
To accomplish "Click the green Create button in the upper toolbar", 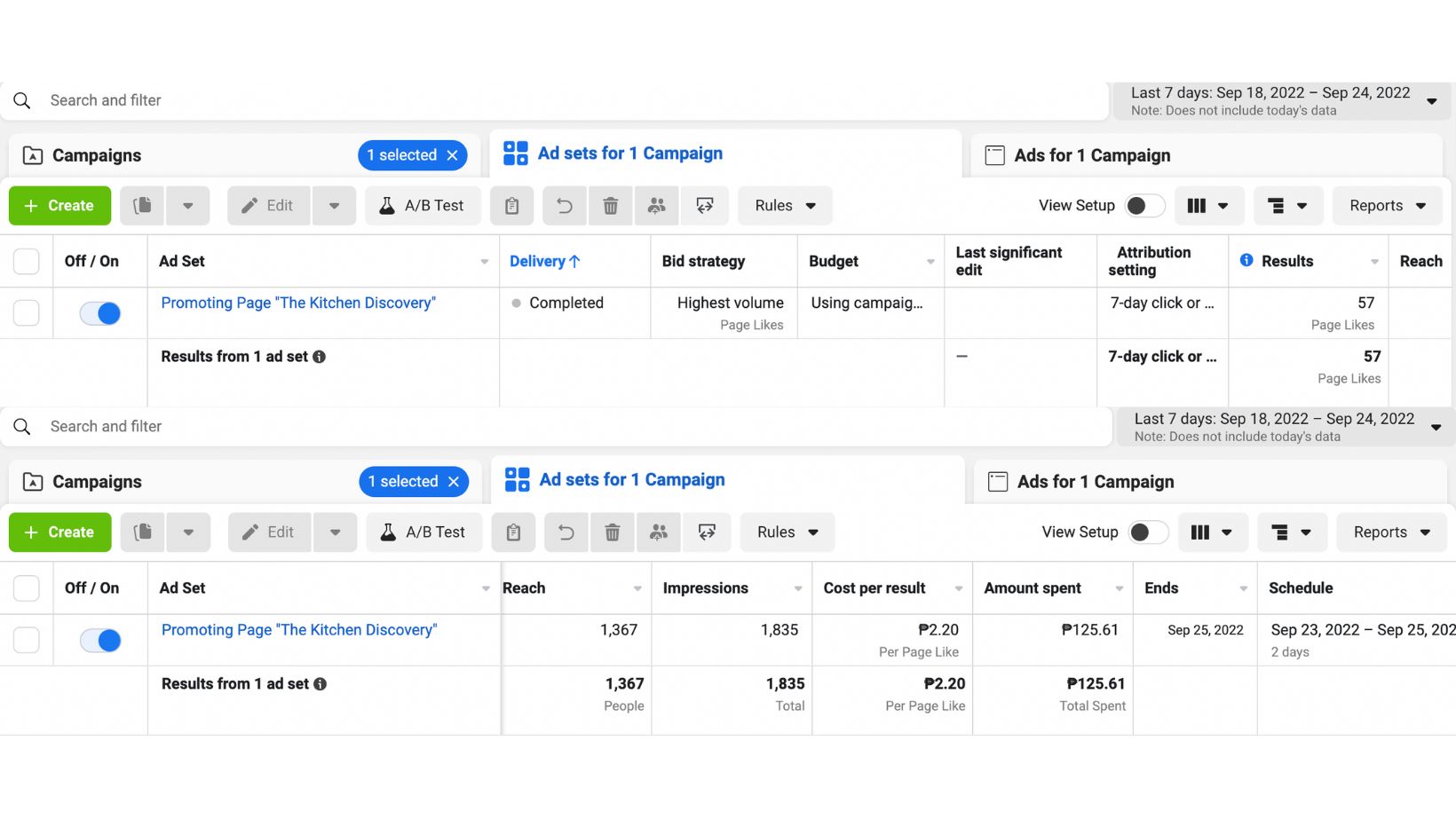I will 59,206.
